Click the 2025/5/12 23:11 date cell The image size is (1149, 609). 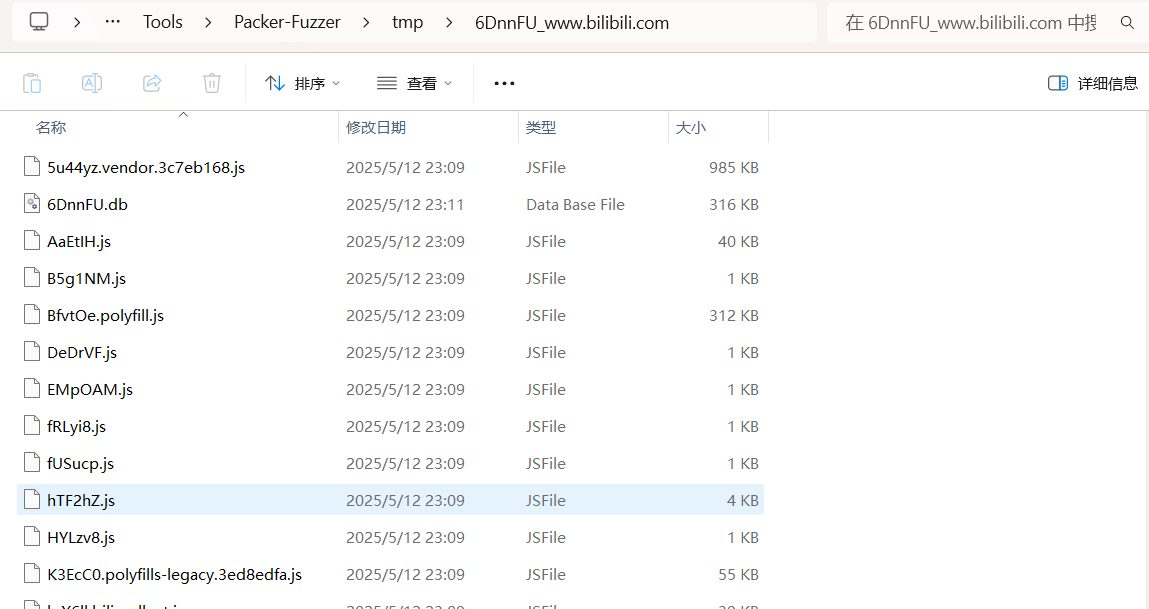pyautogui.click(x=405, y=204)
